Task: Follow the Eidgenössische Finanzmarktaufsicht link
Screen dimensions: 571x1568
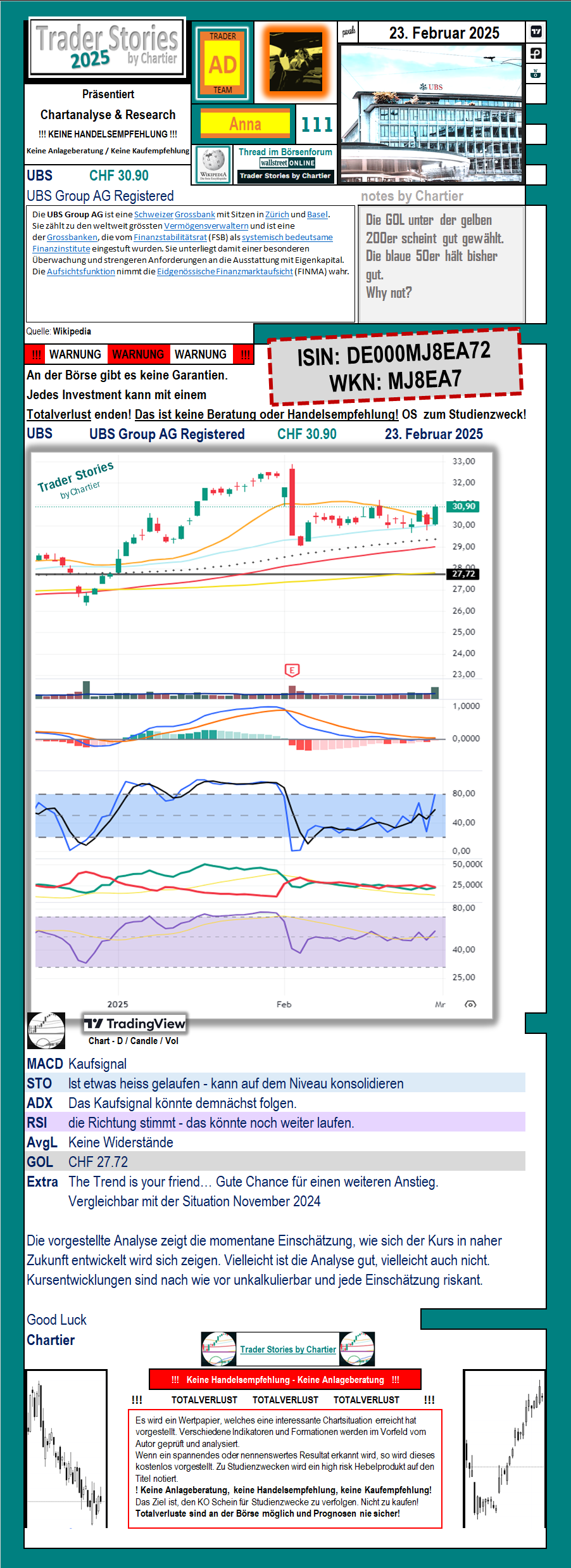Action: pyautogui.click(x=225, y=272)
